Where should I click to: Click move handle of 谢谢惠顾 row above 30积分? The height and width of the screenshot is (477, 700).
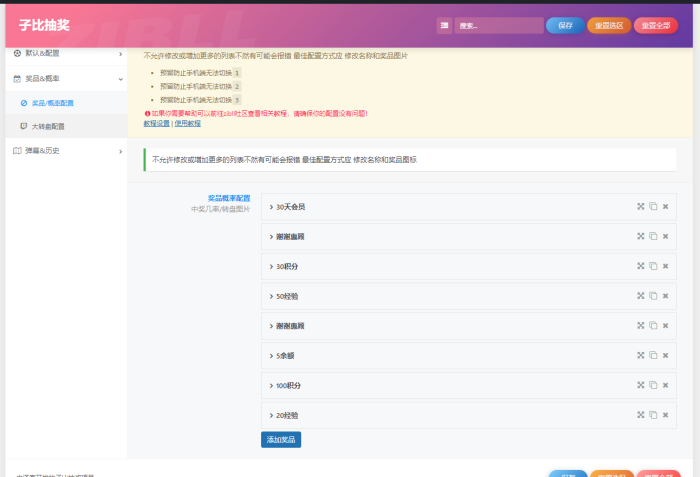[x=641, y=236]
